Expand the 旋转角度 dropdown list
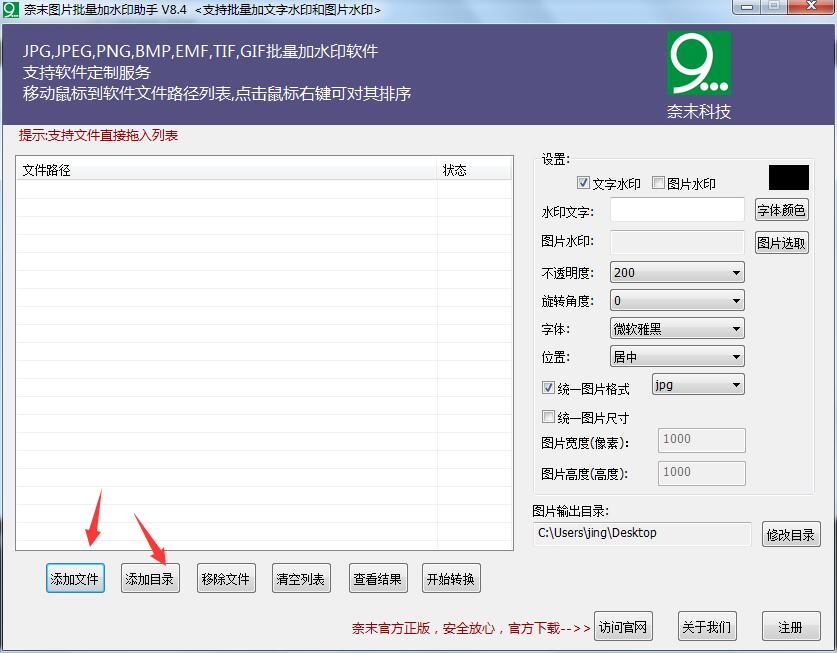The height and width of the screenshot is (653, 837). pyautogui.click(x=677, y=300)
